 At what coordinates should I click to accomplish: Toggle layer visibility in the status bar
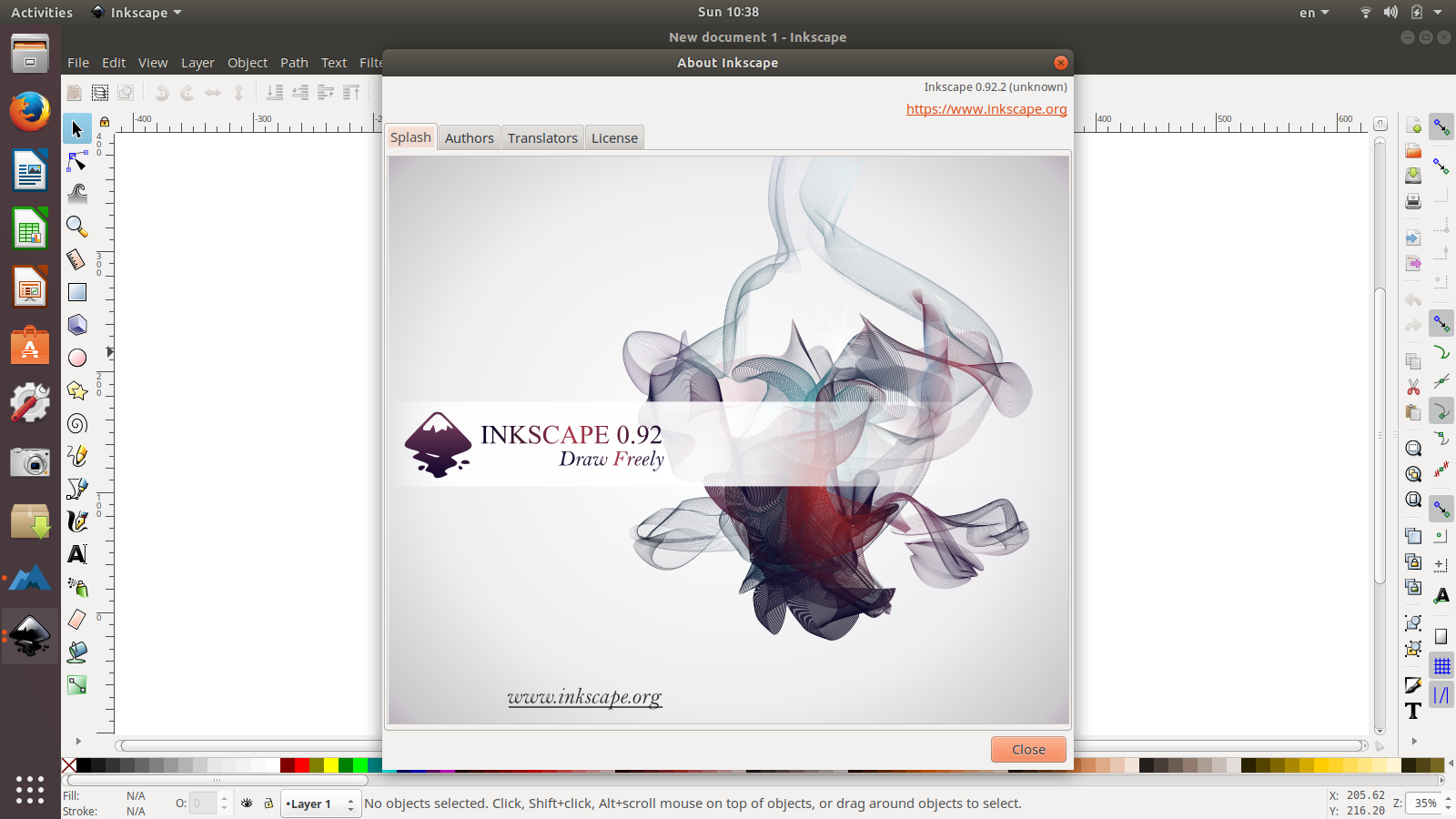(x=246, y=804)
